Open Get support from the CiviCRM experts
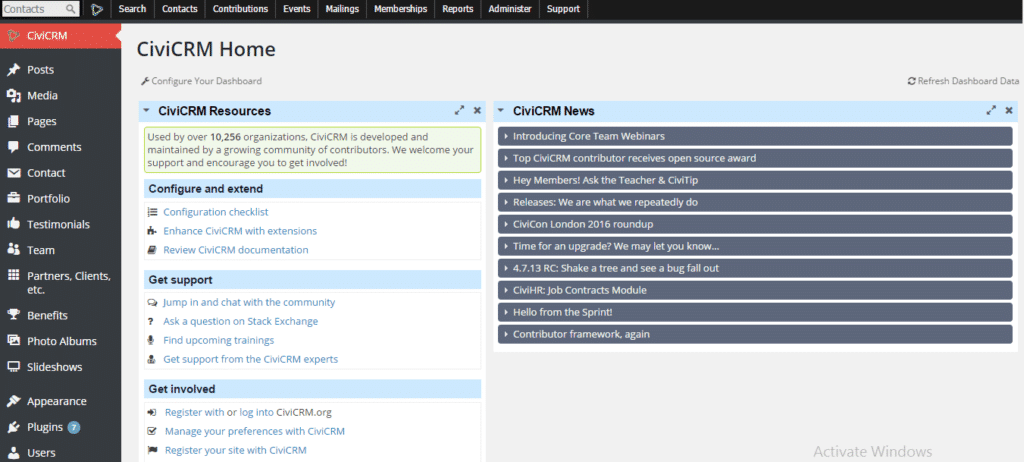The image size is (1024, 462). click(x=251, y=359)
